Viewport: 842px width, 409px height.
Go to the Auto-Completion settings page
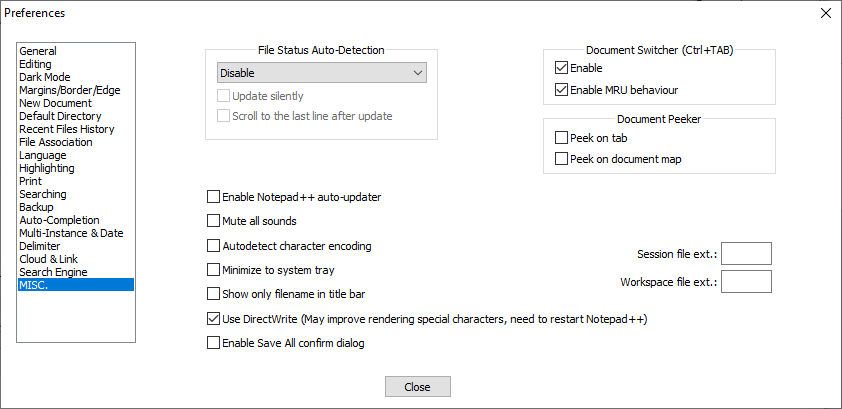point(60,220)
